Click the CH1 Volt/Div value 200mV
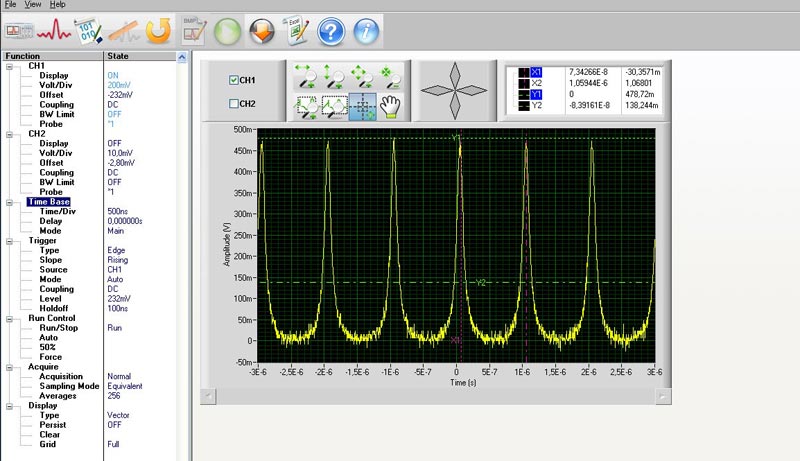 (119, 85)
